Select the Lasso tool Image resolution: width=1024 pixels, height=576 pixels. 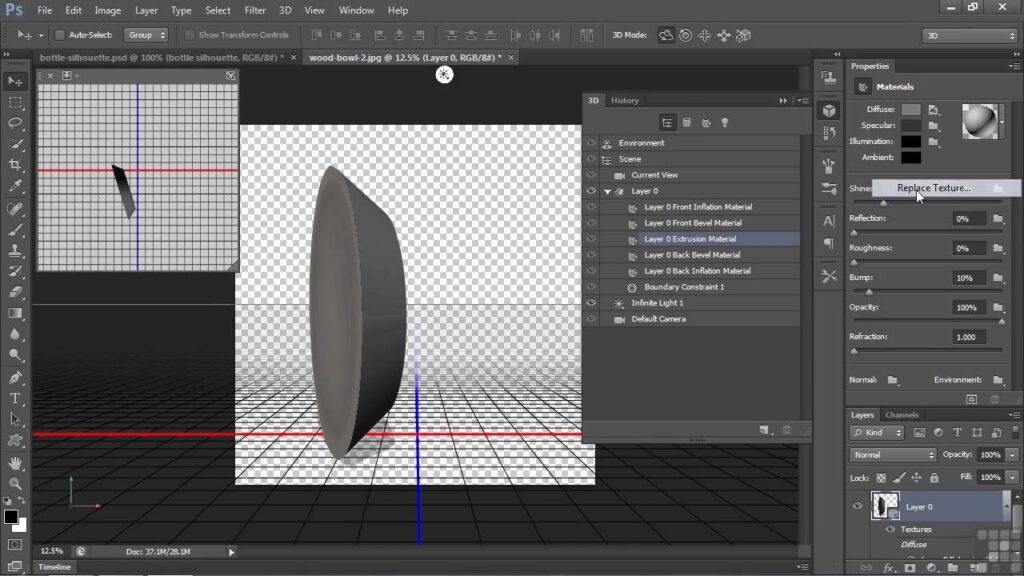coord(16,123)
